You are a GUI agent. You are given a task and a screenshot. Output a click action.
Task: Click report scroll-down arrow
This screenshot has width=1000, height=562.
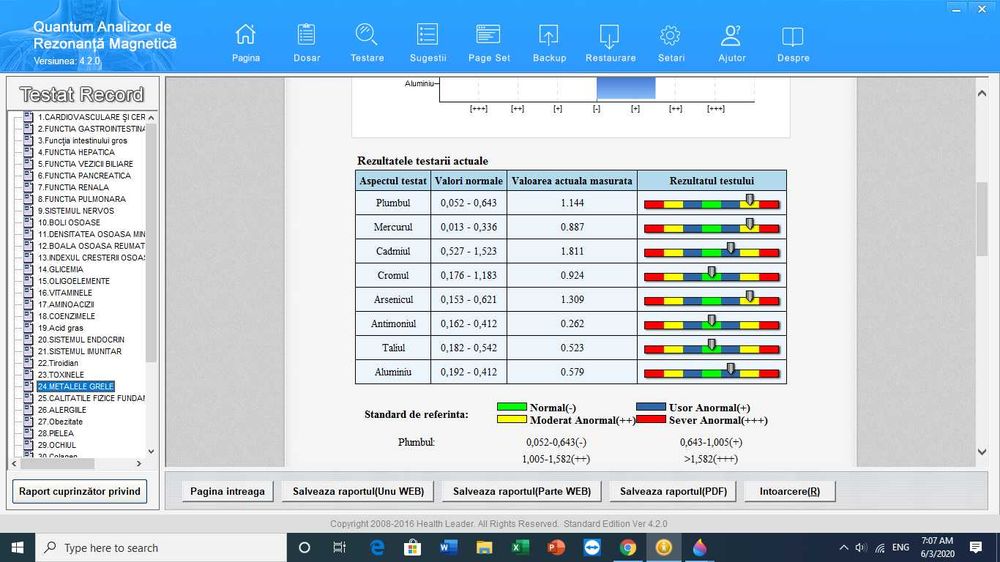[982, 452]
